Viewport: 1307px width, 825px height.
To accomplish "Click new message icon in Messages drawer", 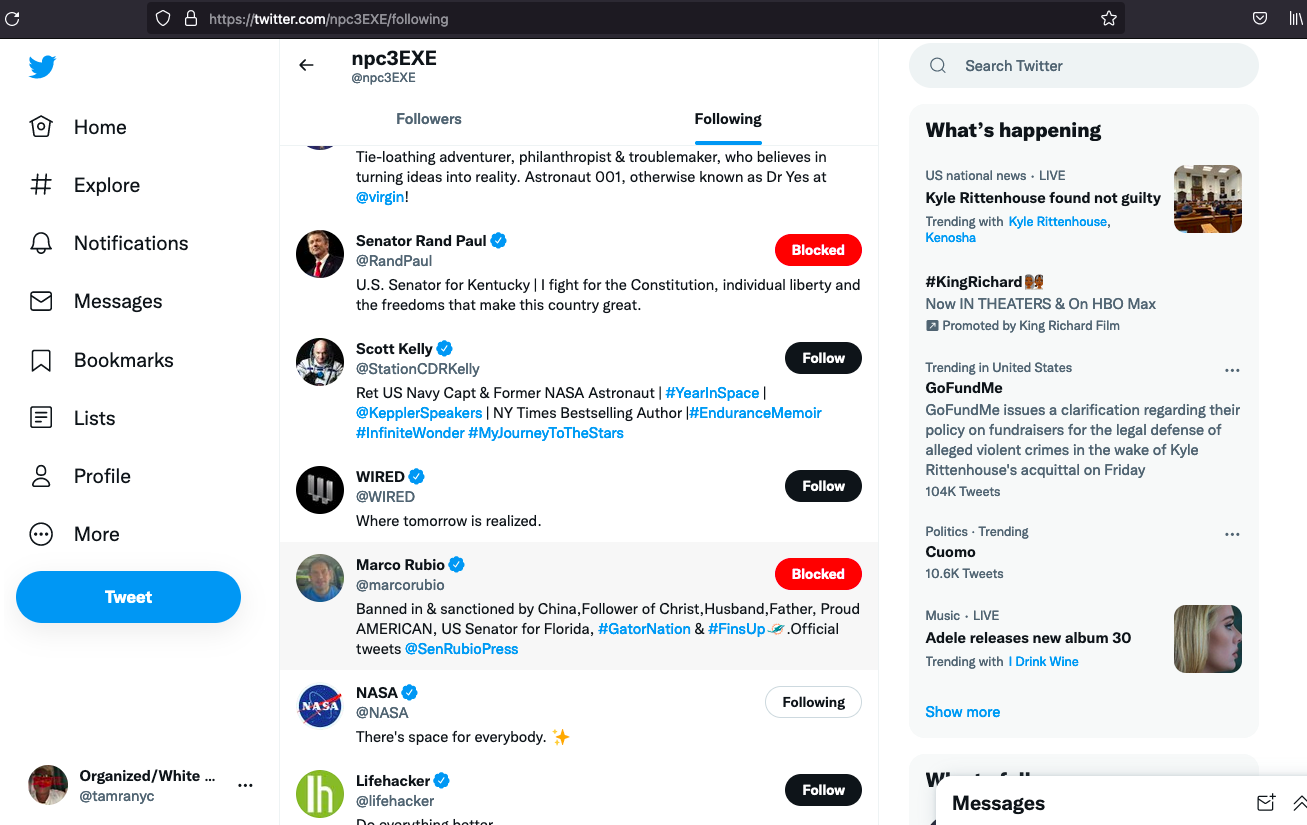I will coord(1265,803).
